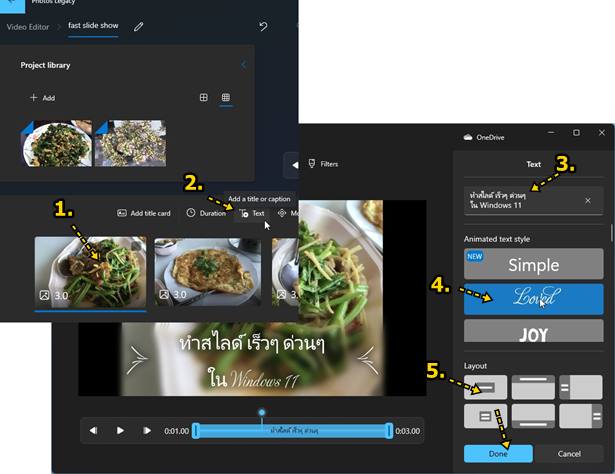Image resolution: width=615 pixels, height=474 pixels.
Task: Click the playhead marker above timeline
Action: (x=262, y=412)
